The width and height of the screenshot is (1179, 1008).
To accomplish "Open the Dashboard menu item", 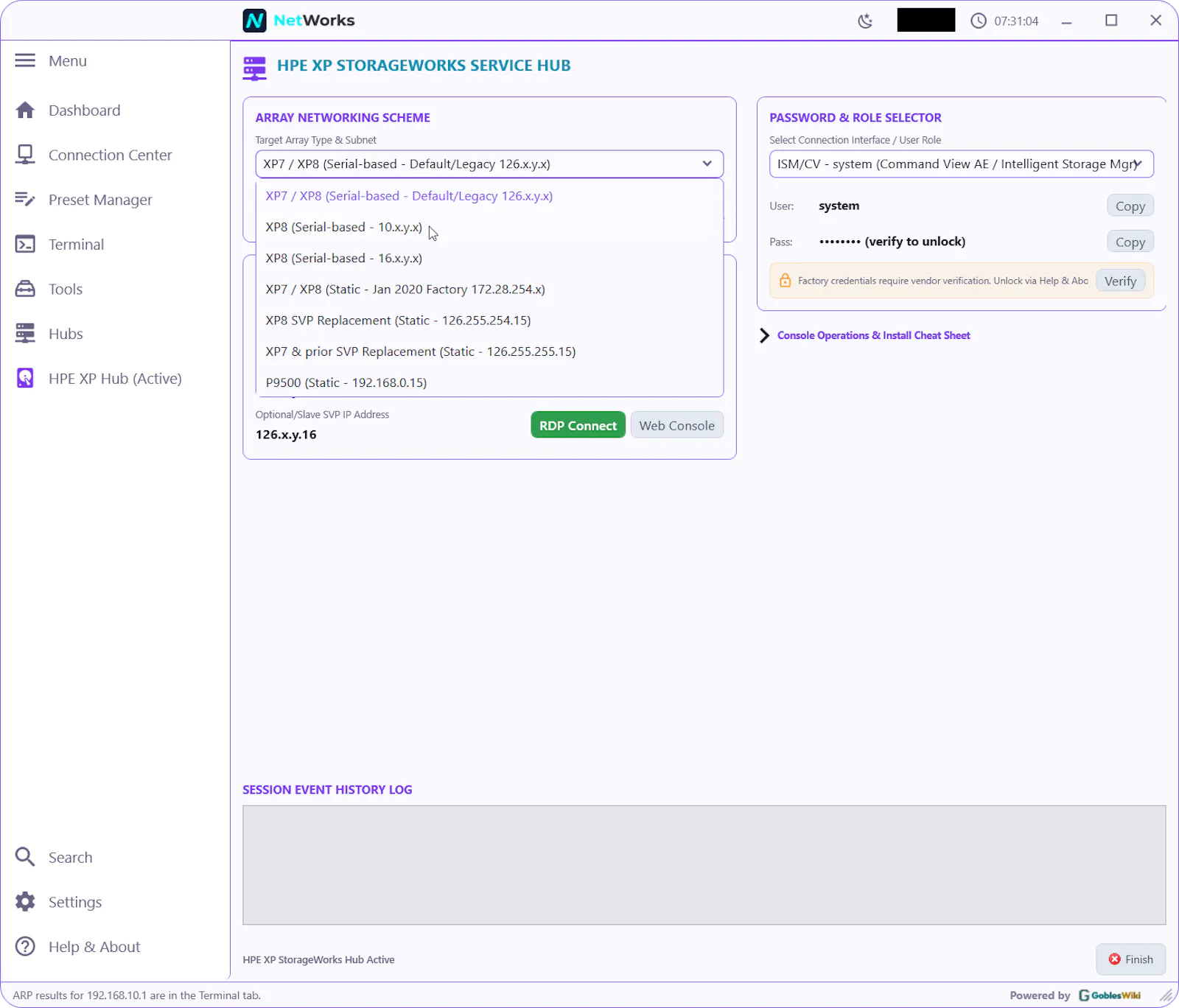I will [84, 110].
